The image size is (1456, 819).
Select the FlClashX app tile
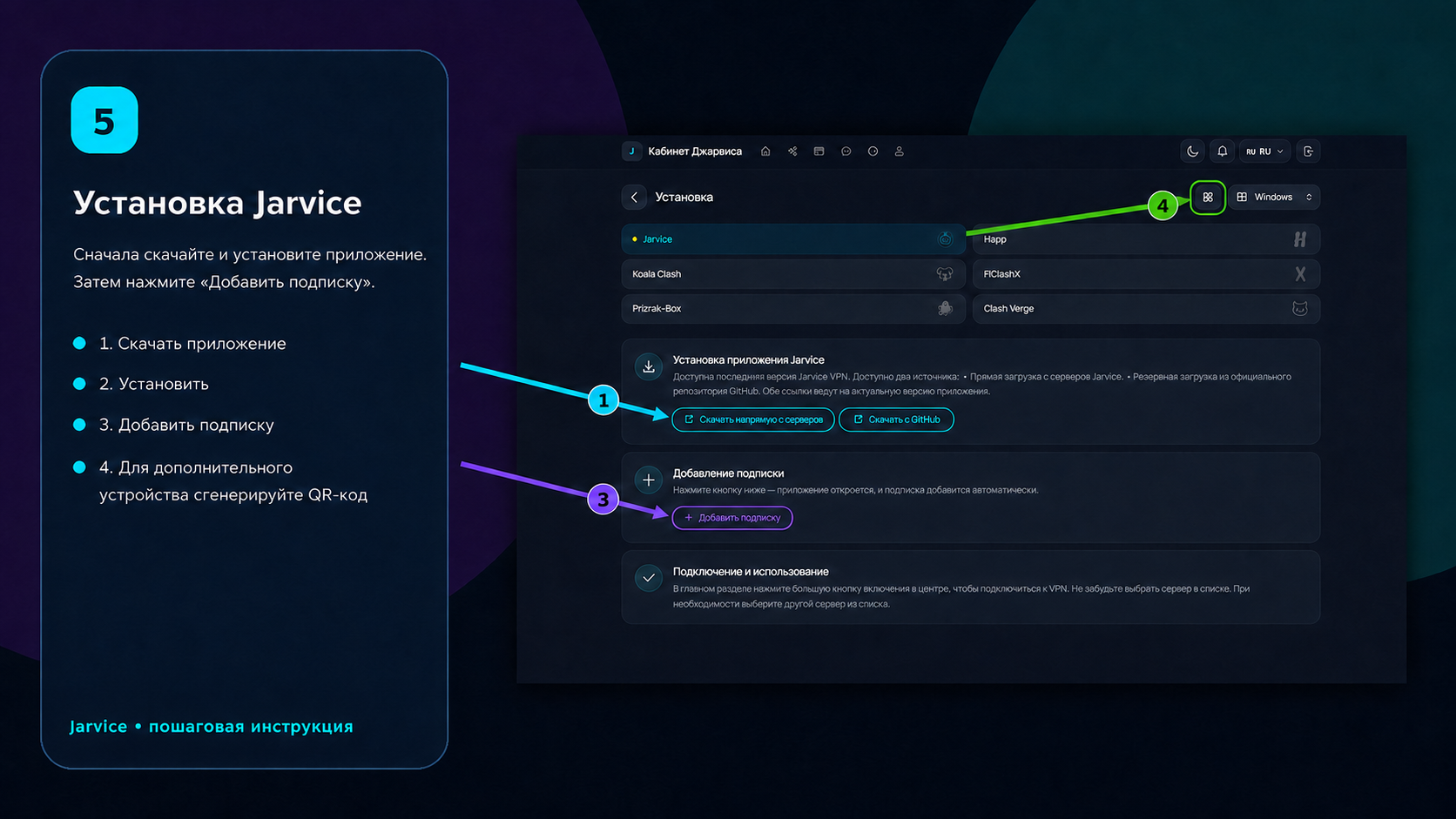pos(1146,274)
